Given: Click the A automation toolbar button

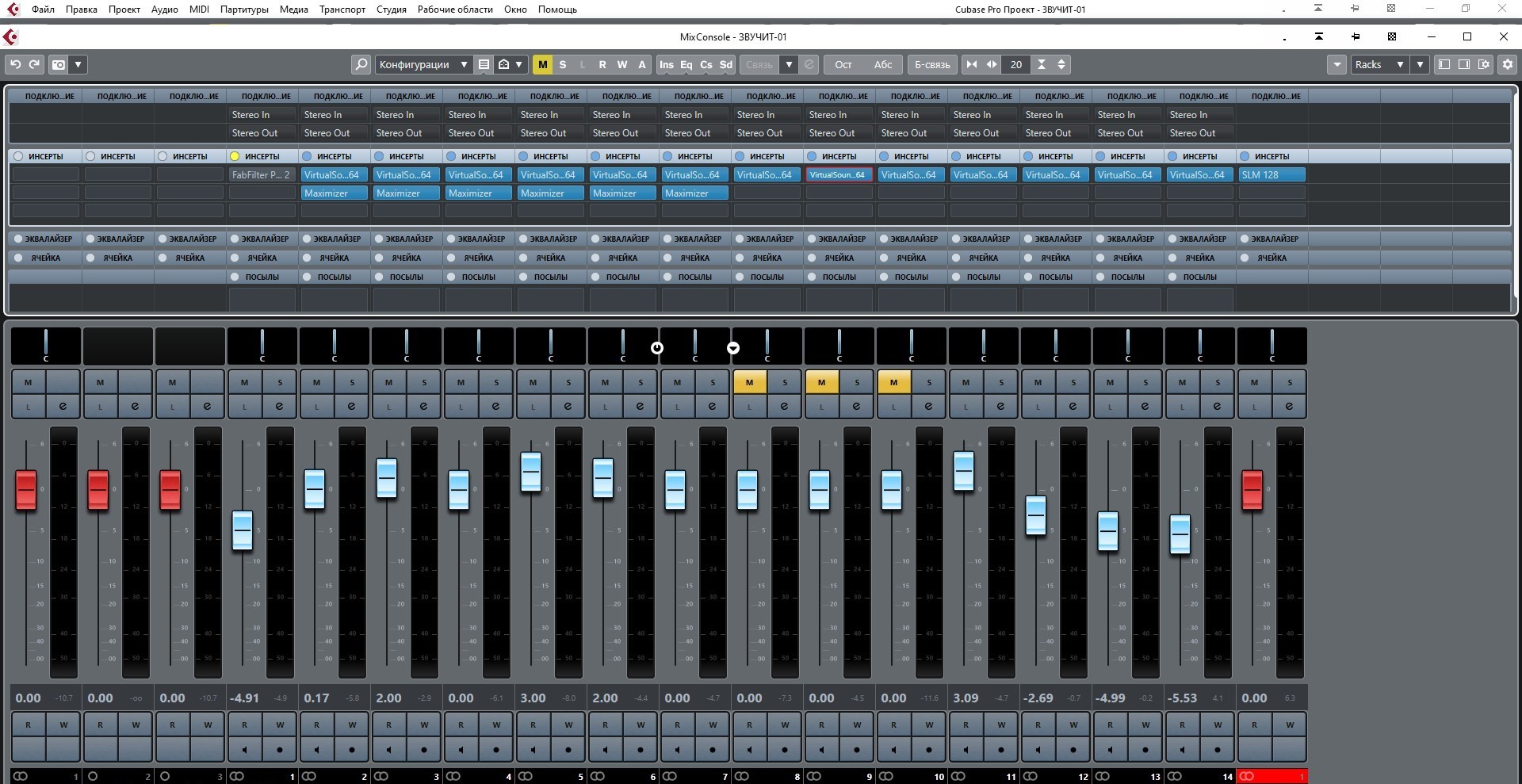Looking at the screenshot, I should click(x=642, y=64).
